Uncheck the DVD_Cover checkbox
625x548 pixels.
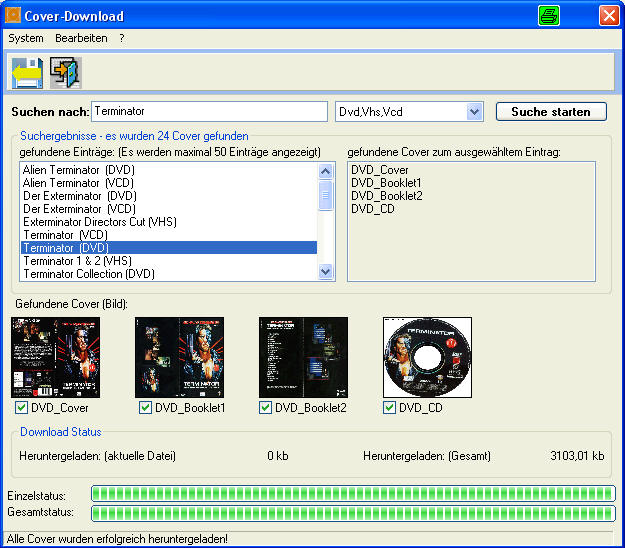pyautogui.click(x=21, y=408)
